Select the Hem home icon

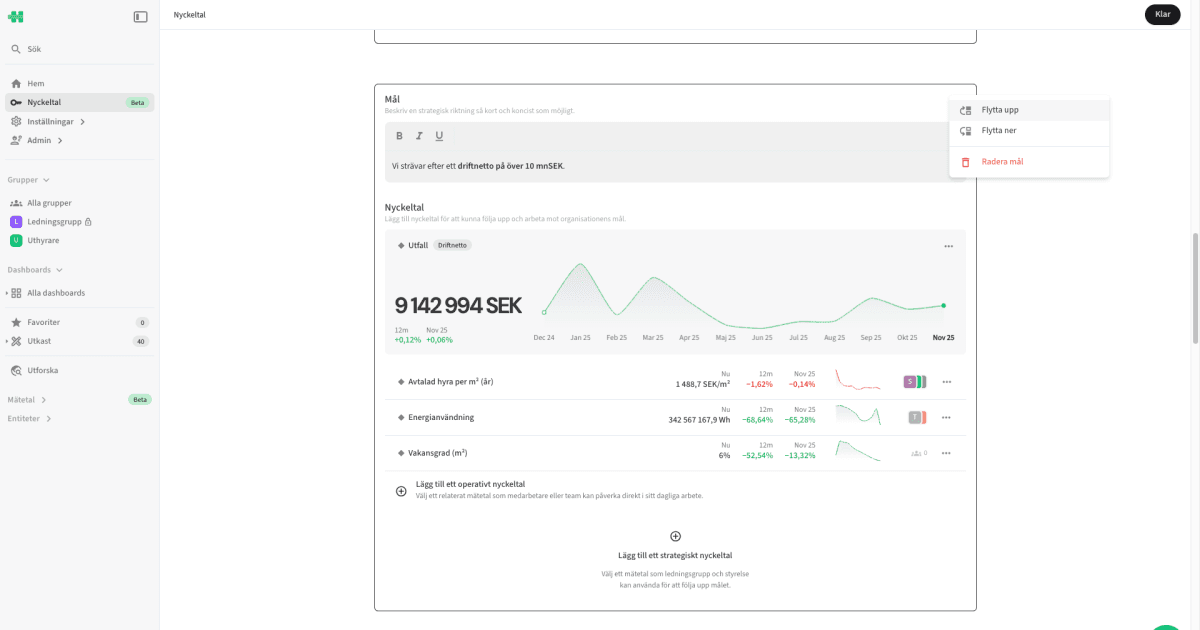[x=16, y=83]
